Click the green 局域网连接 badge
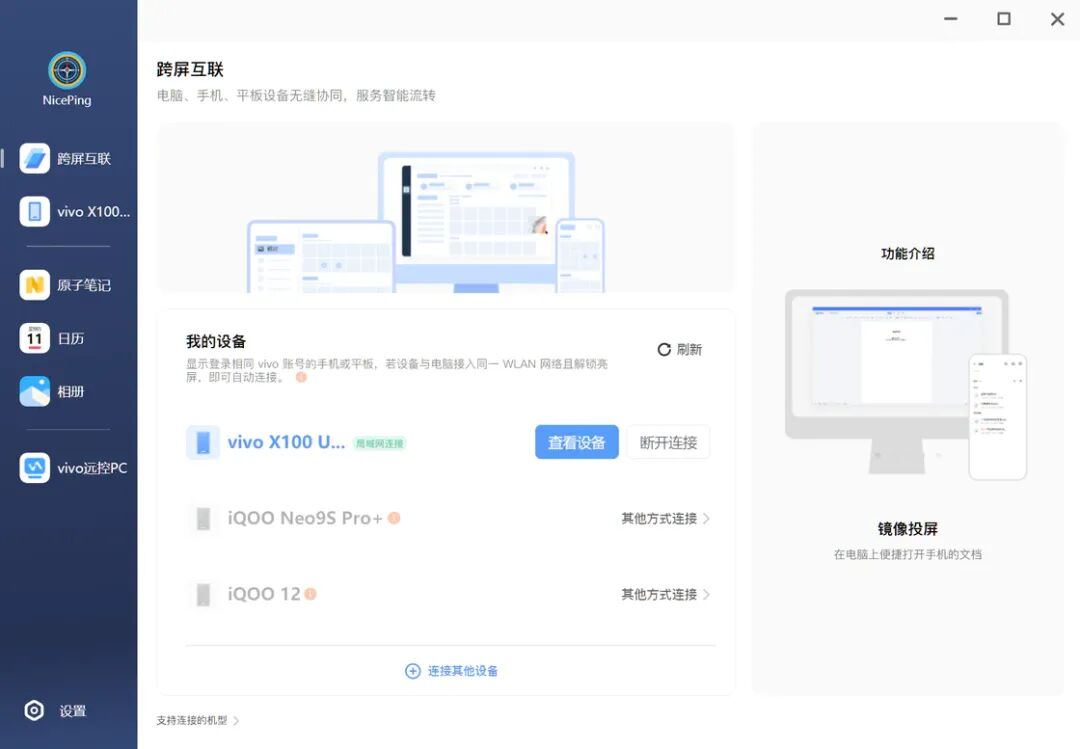1080x749 pixels. click(380, 444)
